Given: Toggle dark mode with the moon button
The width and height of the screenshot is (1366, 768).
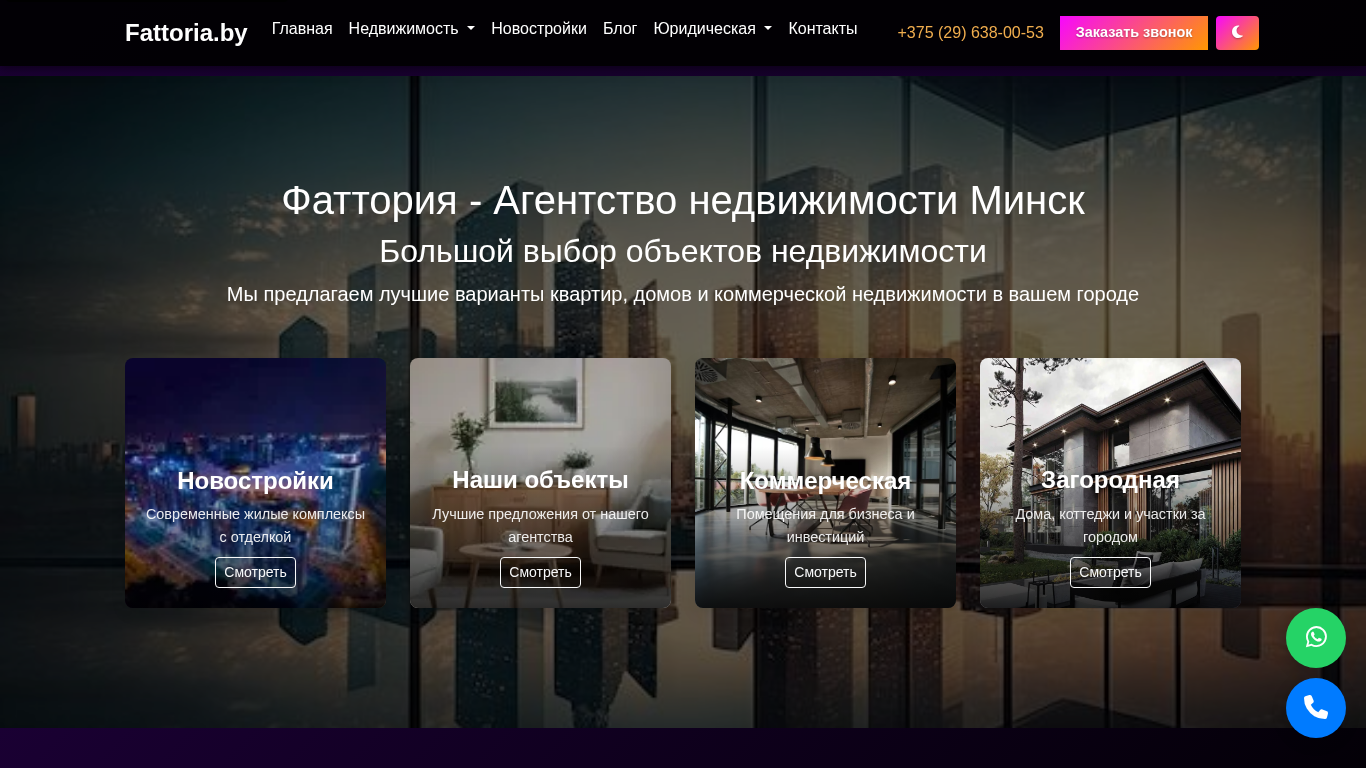Looking at the screenshot, I should [x=1237, y=33].
